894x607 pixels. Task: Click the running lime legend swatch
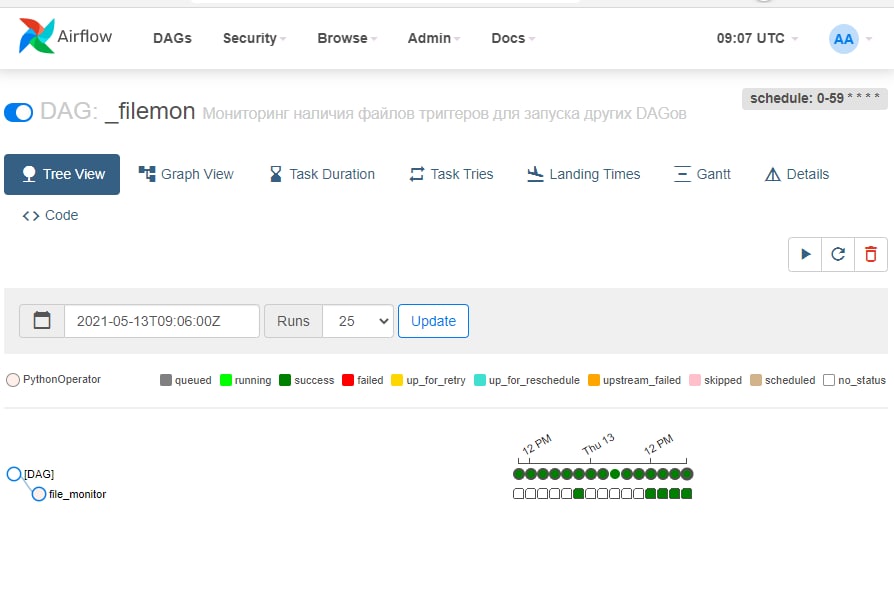pos(226,380)
